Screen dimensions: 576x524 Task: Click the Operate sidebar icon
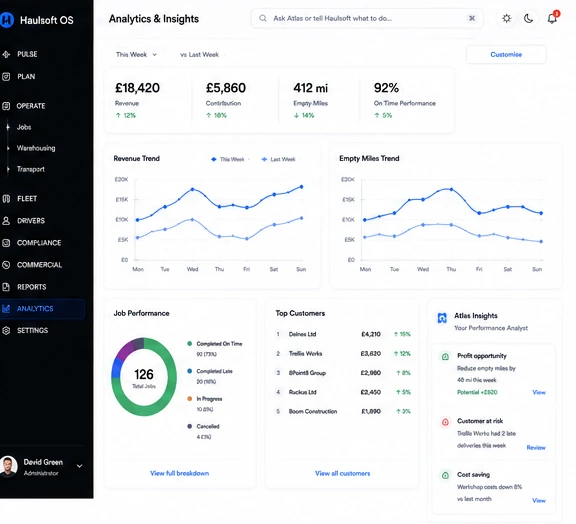6,106
